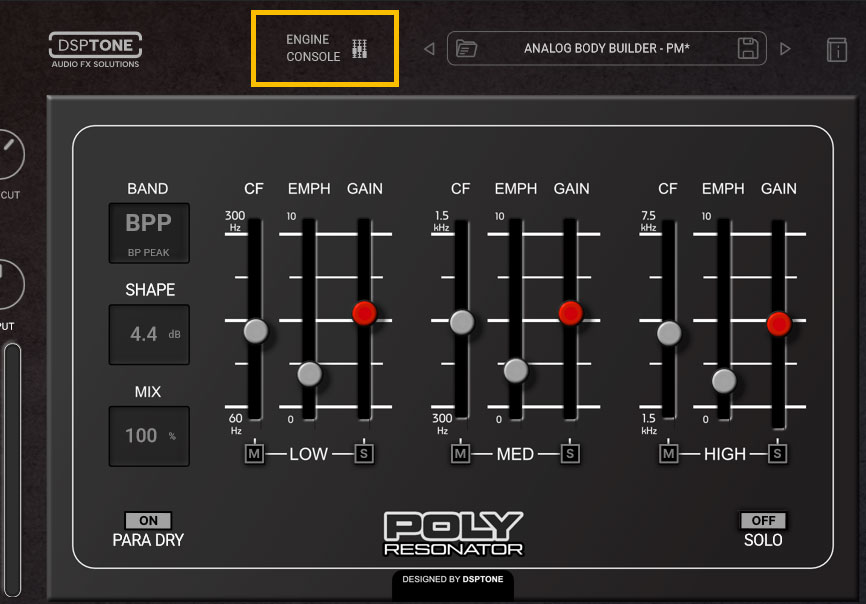This screenshot has height=604, width=866.
Task: Click the ENGINE CONSOLE label
Action: [x=313, y=48]
